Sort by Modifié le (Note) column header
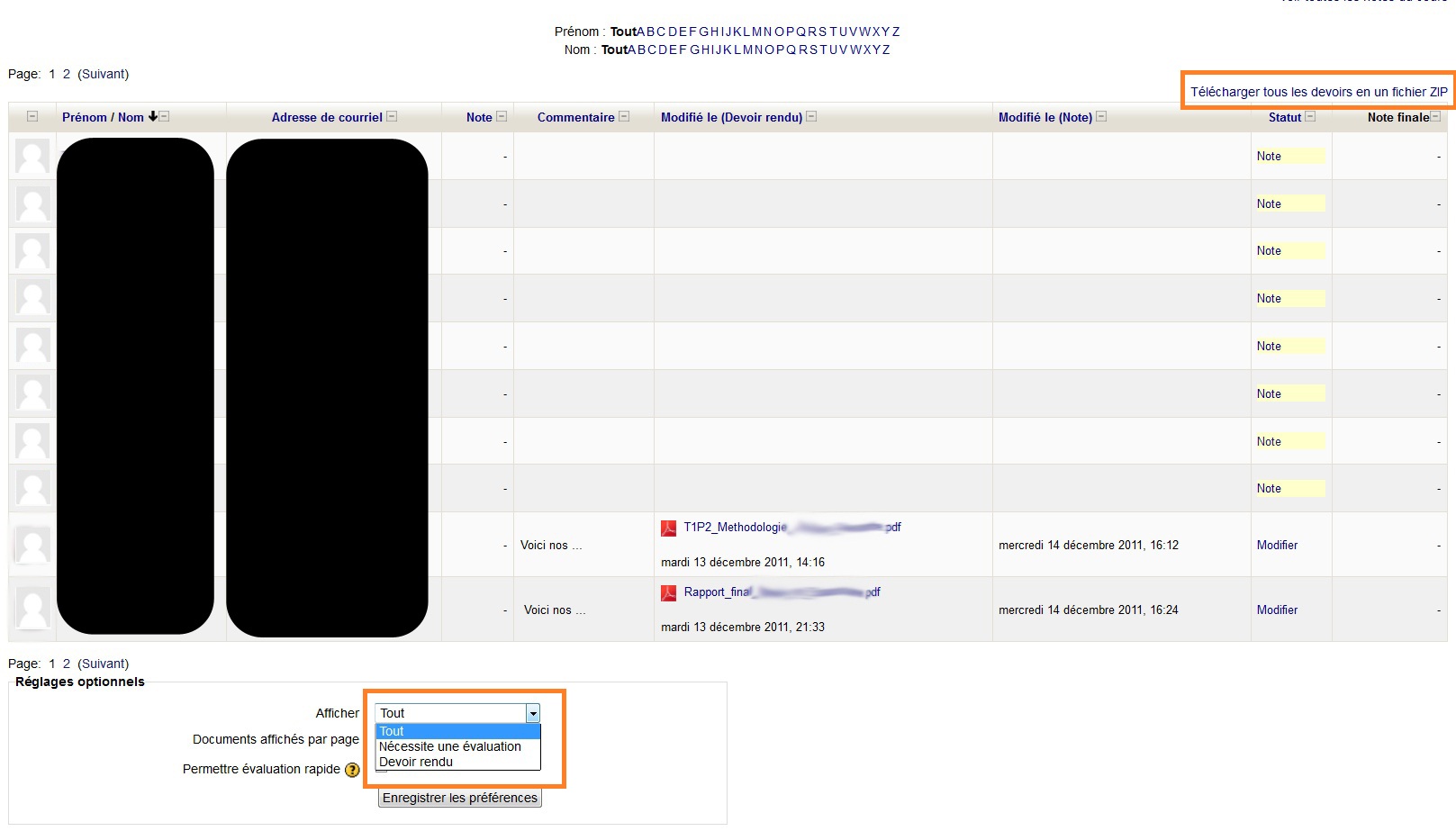Viewport: 1456px width, 831px height. coord(1045,117)
